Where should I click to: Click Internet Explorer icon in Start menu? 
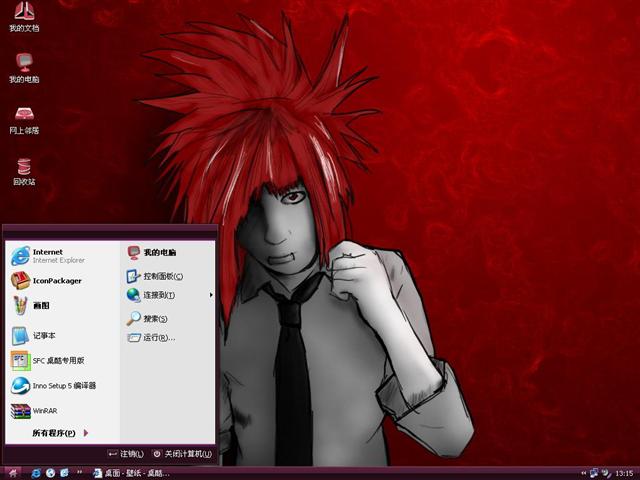20,256
